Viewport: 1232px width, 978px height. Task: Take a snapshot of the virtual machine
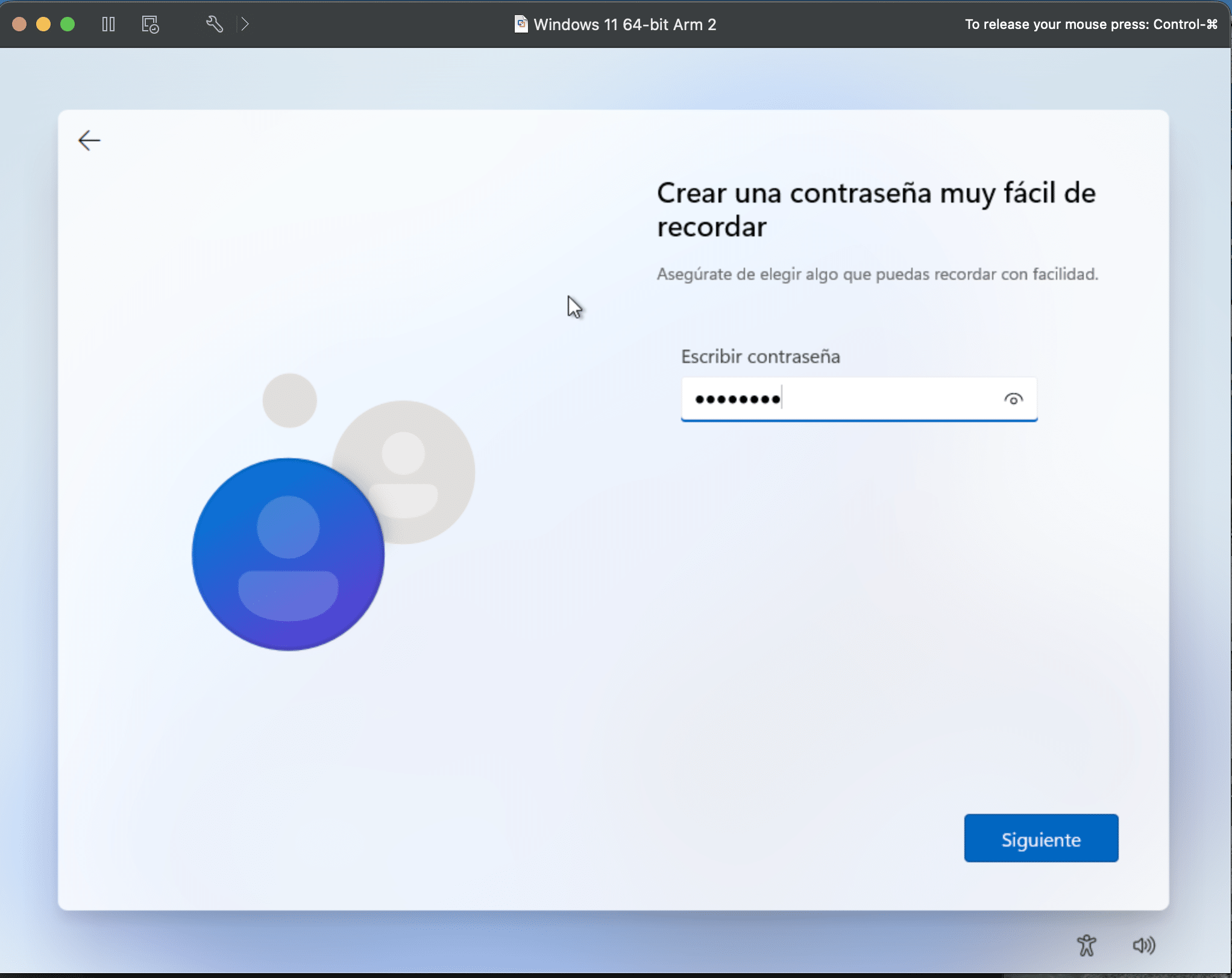tap(149, 24)
